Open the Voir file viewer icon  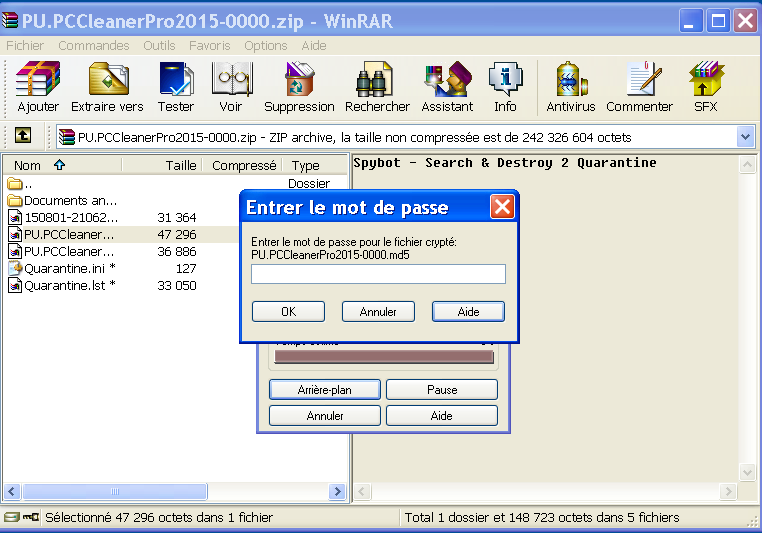232,79
